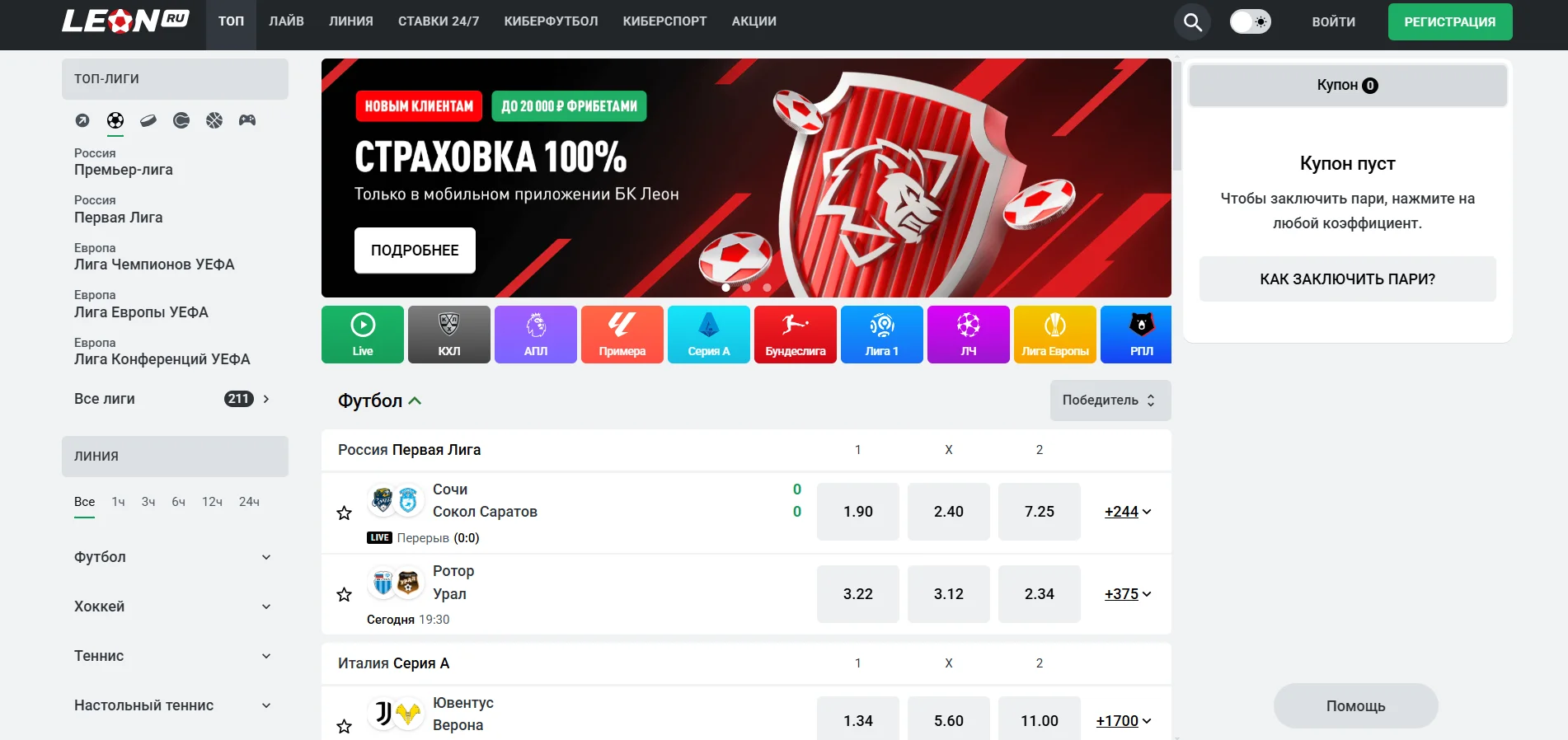1568x740 pixels.
Task: Open the Serie A league tile
Action: pos(709,334)
